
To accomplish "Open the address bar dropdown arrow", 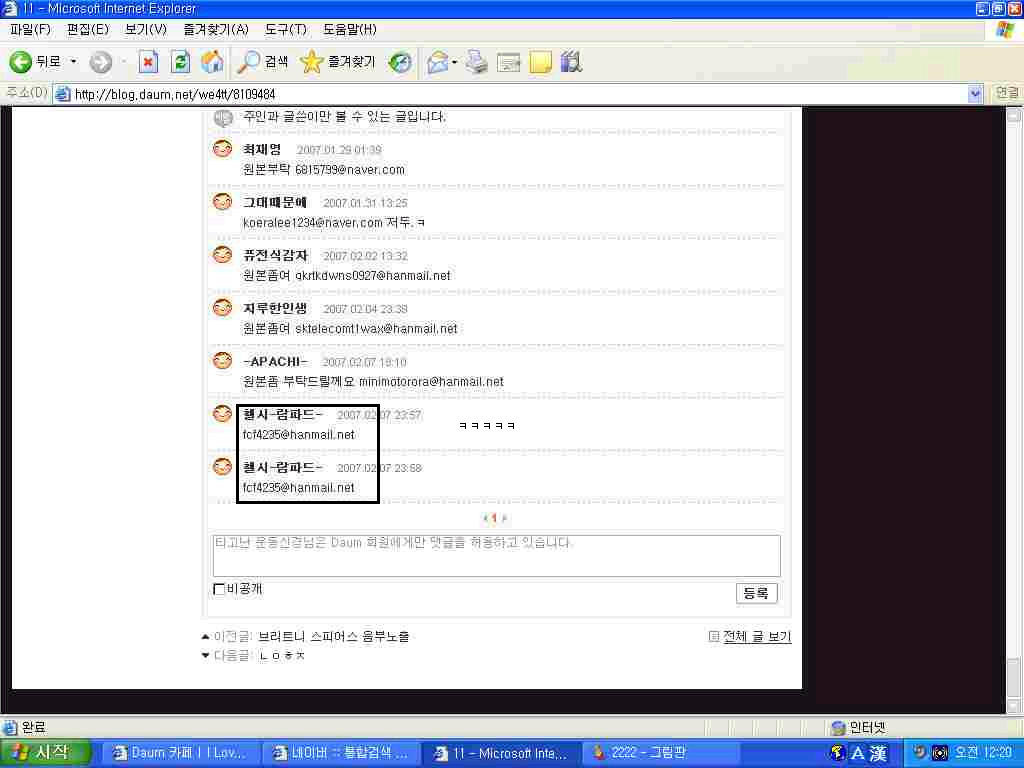I will [x=975, y=94].
